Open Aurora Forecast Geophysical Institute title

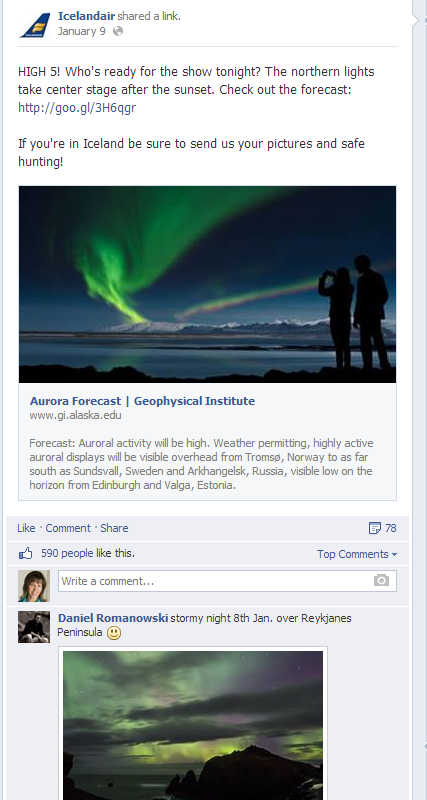(142, 401)
